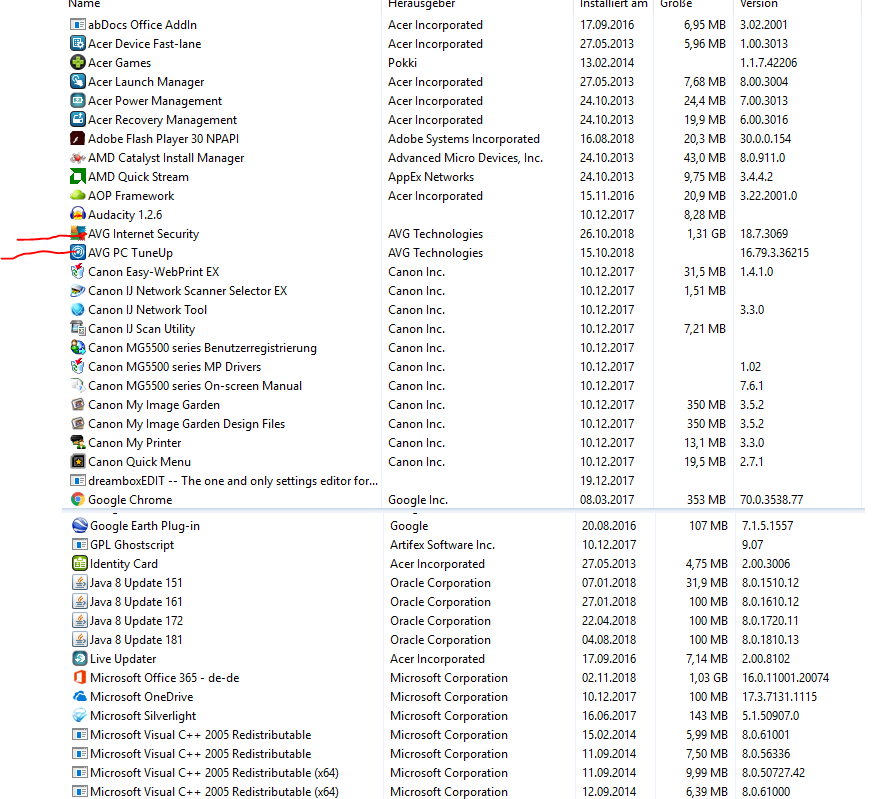Screen dimensions: 878x799
Task: Click the Acer Power Management icon
Action: (x=78, y=101)
